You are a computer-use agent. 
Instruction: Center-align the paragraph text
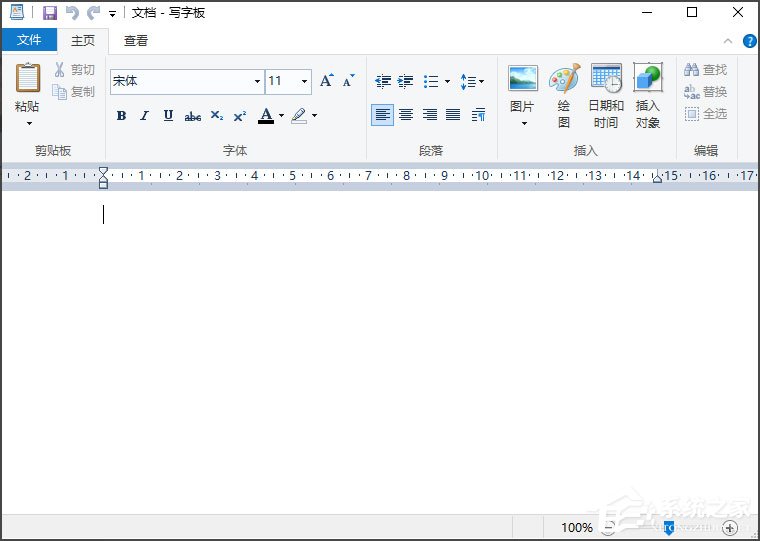click(406, 115)
